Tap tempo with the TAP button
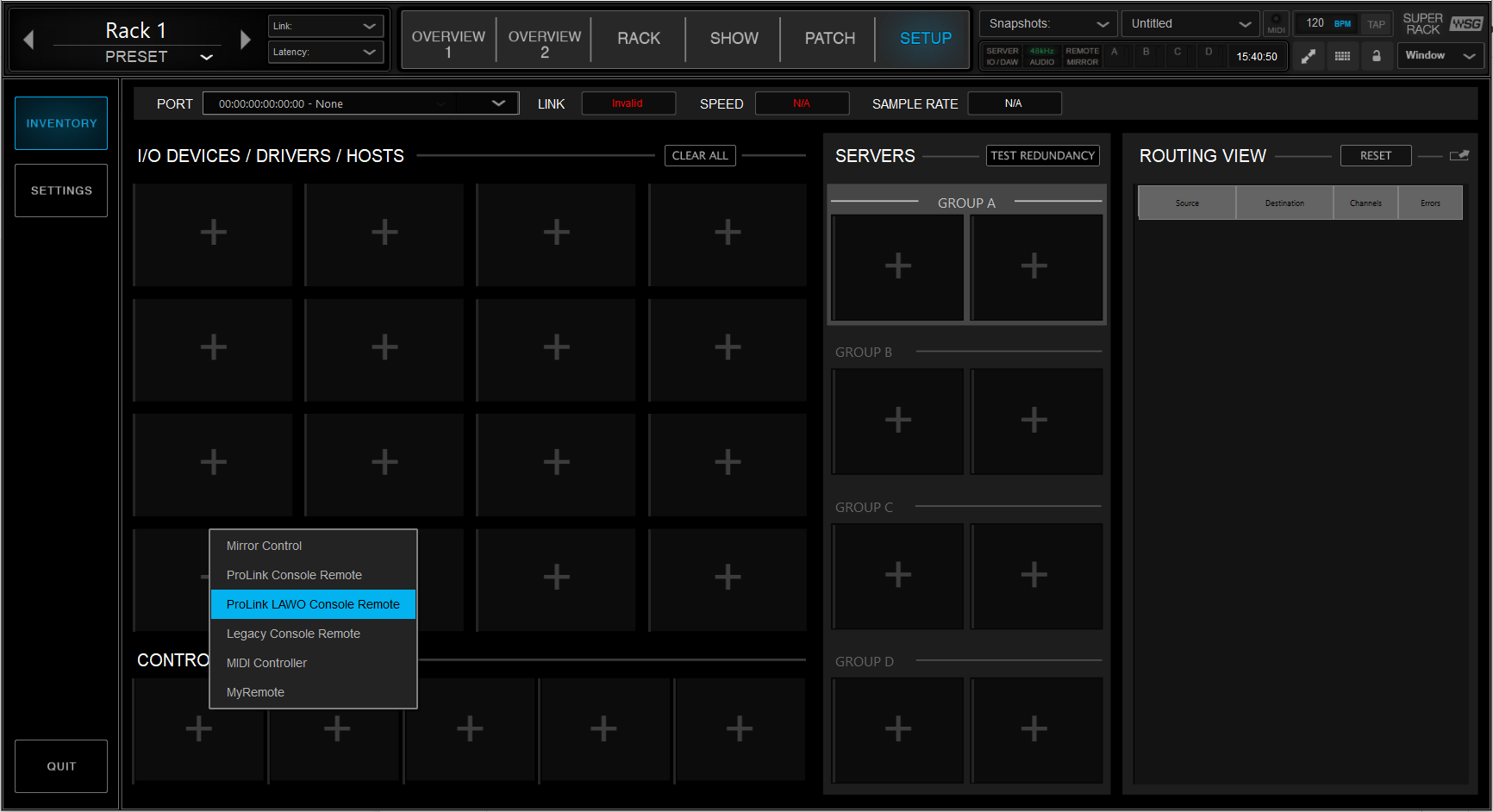This screenshot has width=1493, height=812. pyautogui.click(x=1376, y=24)
